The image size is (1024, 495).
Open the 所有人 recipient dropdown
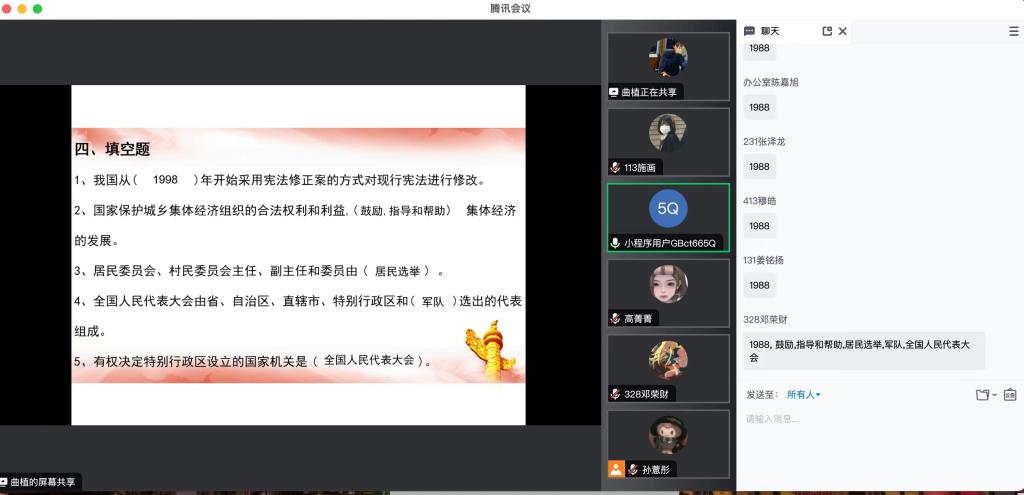tap(803, 395)
